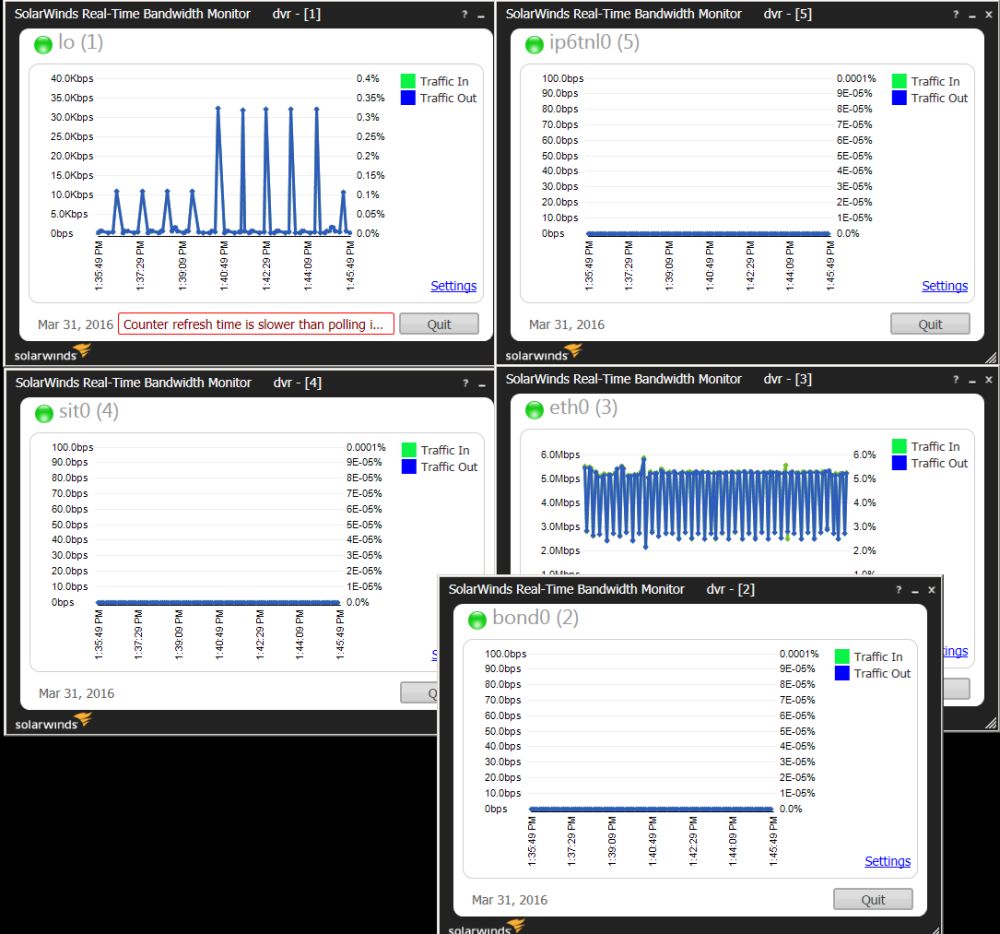
Task: Close the dvr - [2] bond0 window
Action: click(x=932, y=590)
